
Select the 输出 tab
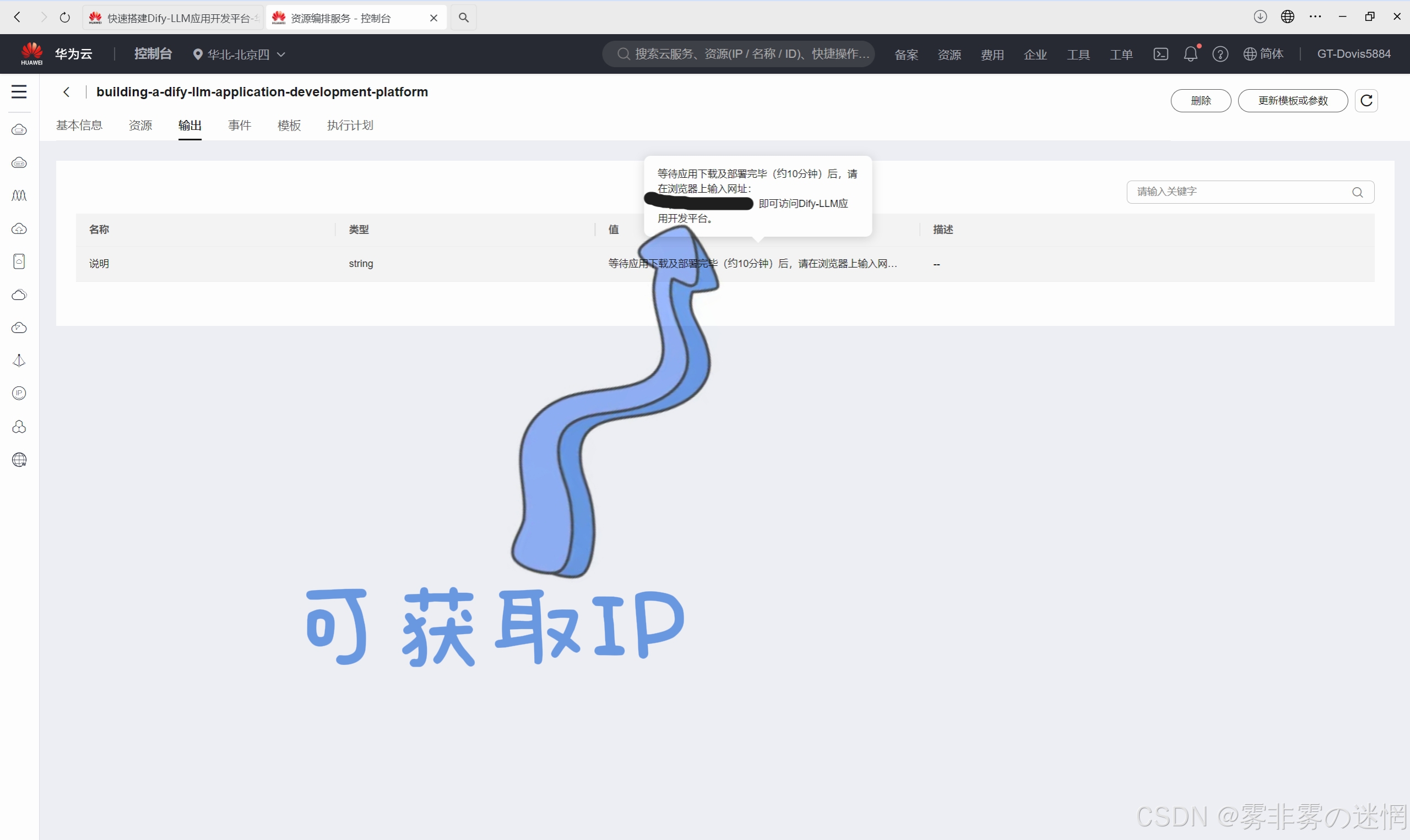click(x=189, y=125)
